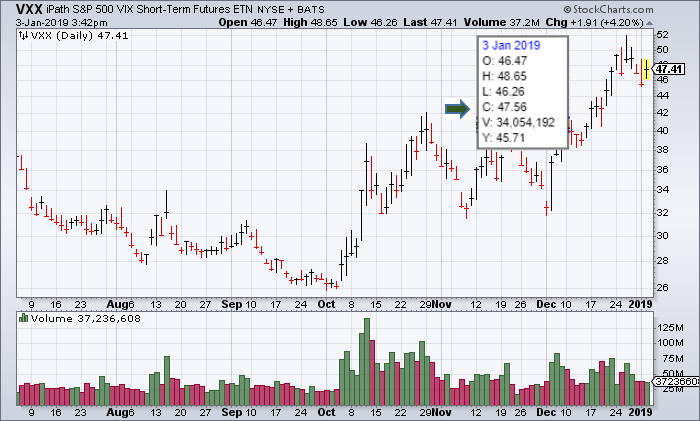
Task: Click the O: 46.47 line in the tooltip
Action: click(x=504, y=61)
